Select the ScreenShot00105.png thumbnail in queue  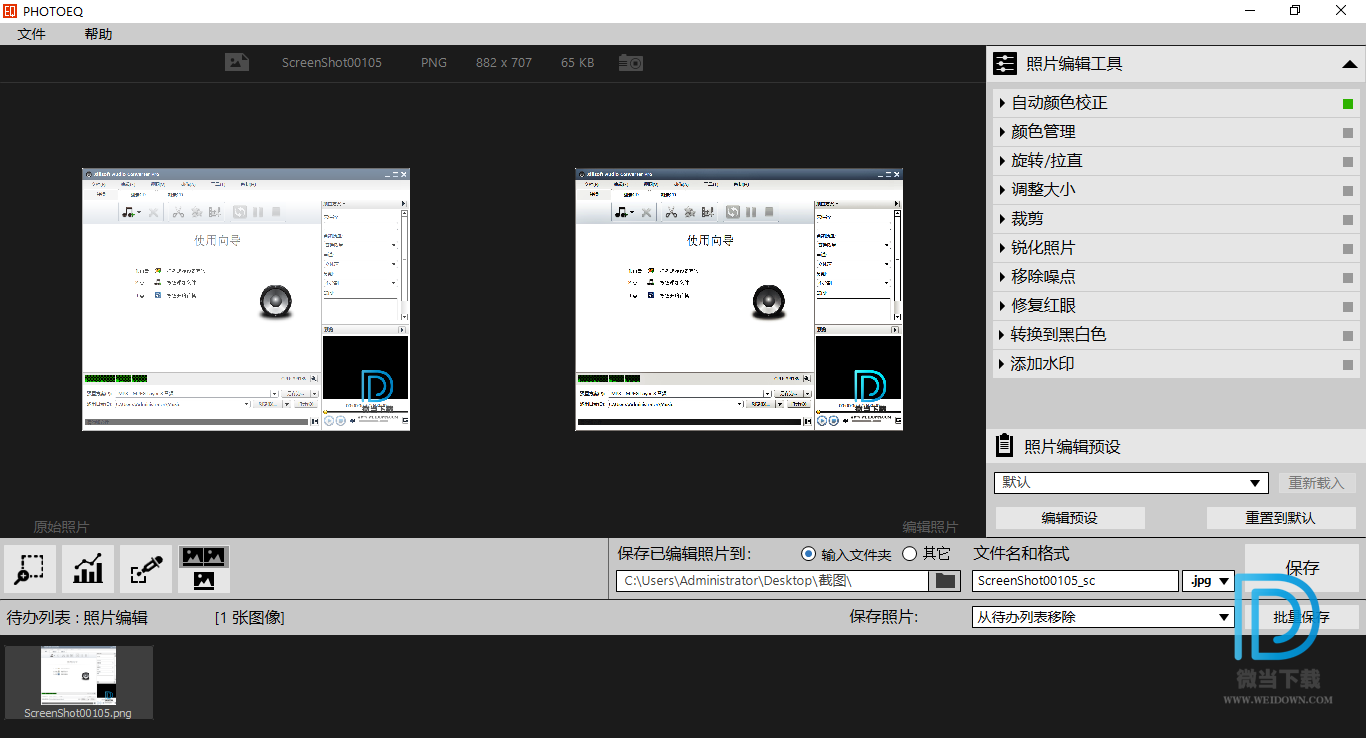[x=78, y=682]
